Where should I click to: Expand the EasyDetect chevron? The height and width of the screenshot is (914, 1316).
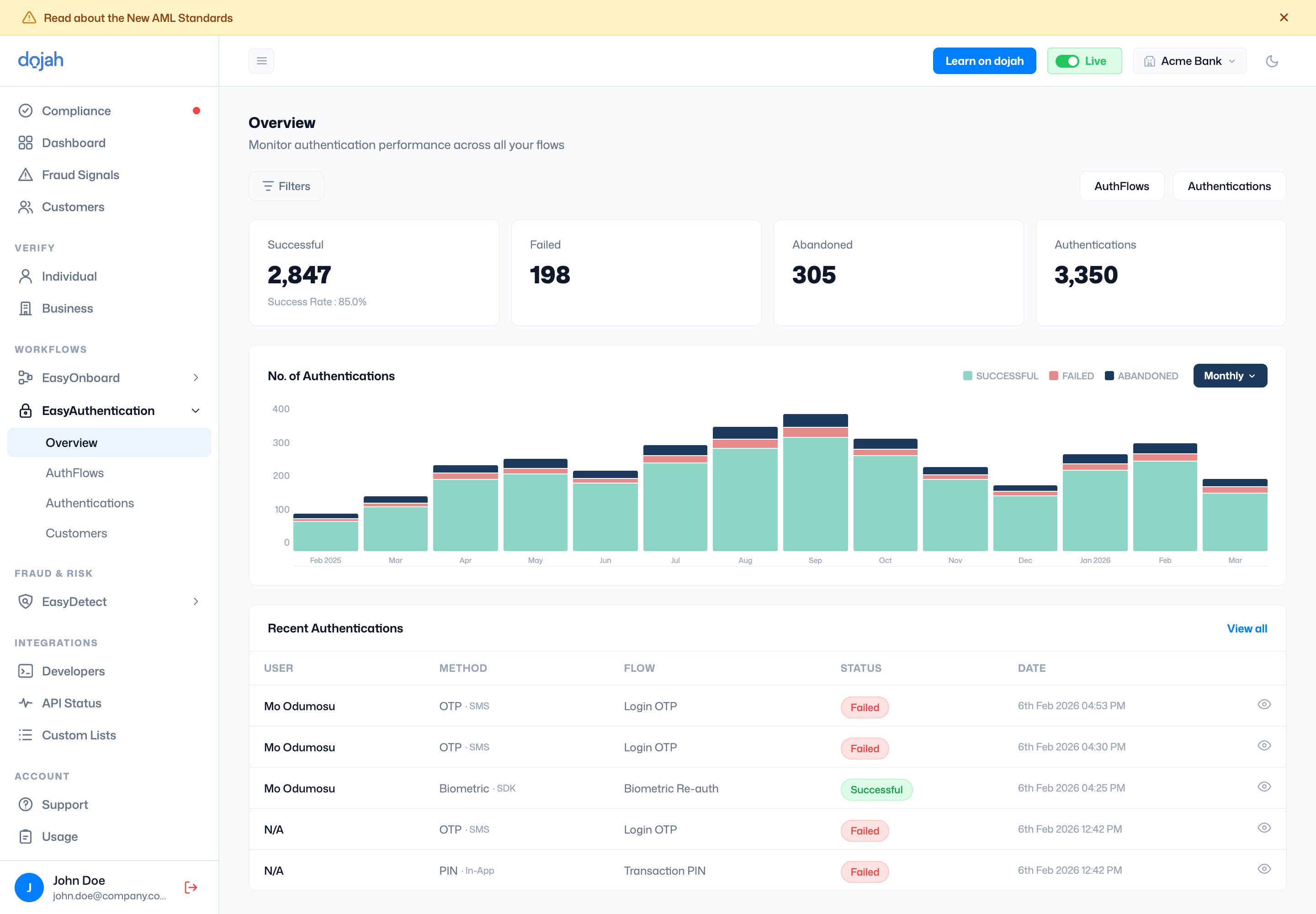[196, 601]
